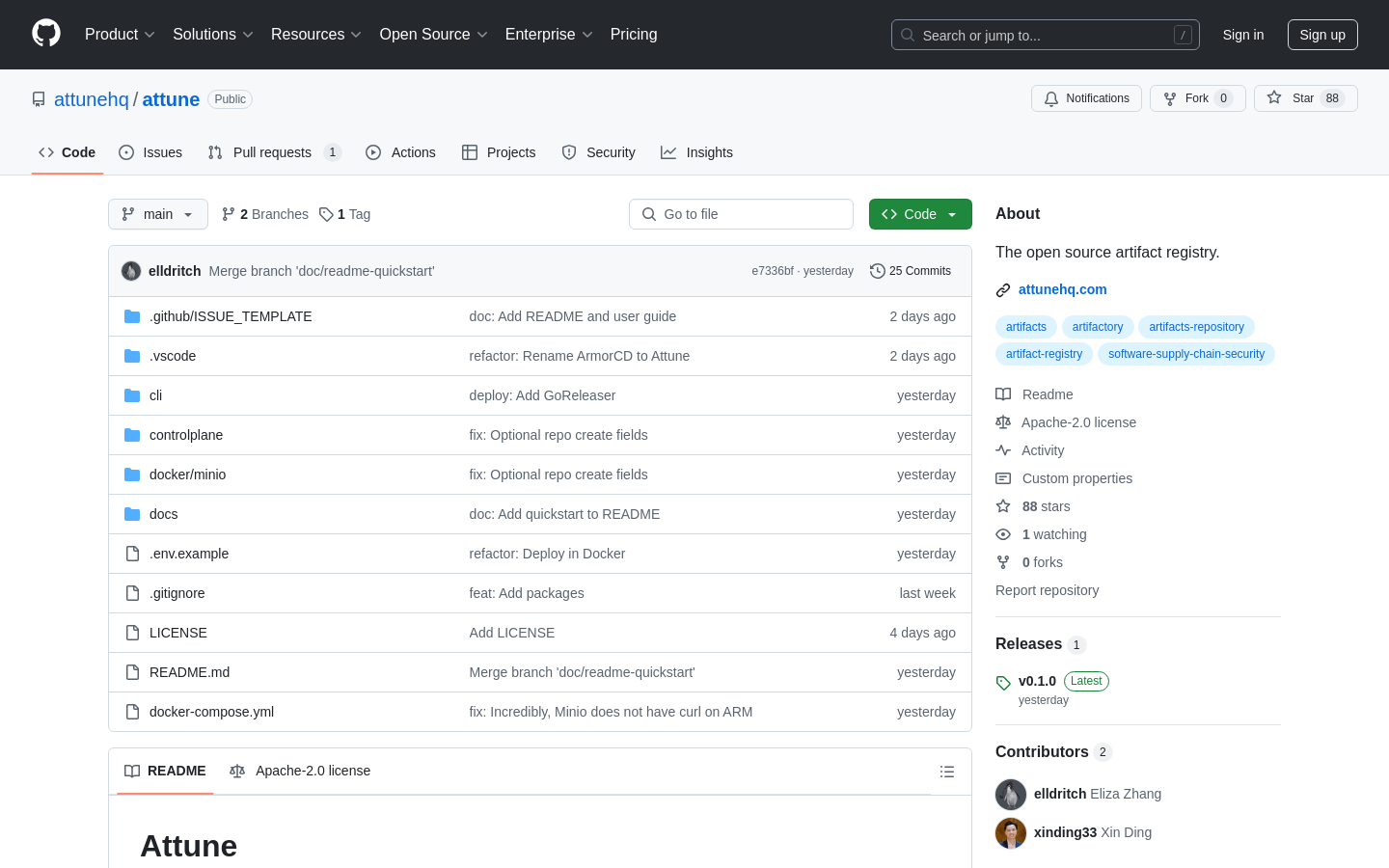Click the Star icon
1389x868 pixels.
point(1274,98)
